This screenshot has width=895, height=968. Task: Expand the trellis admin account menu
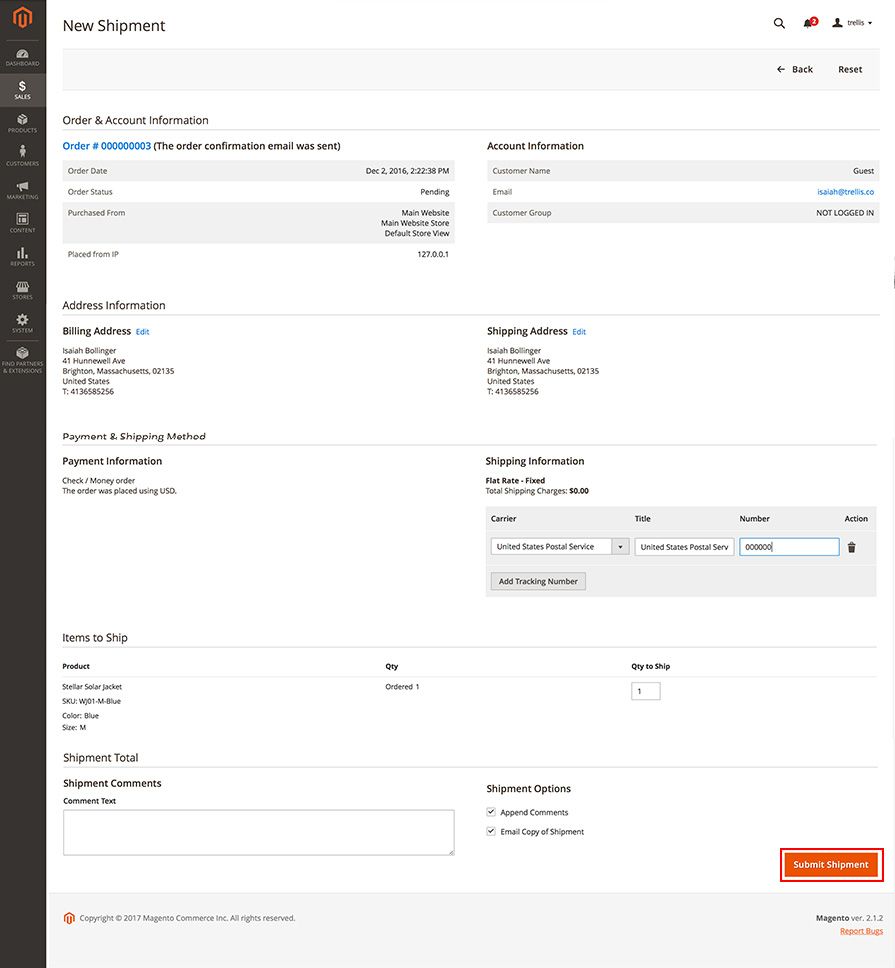tap(853, 23)
